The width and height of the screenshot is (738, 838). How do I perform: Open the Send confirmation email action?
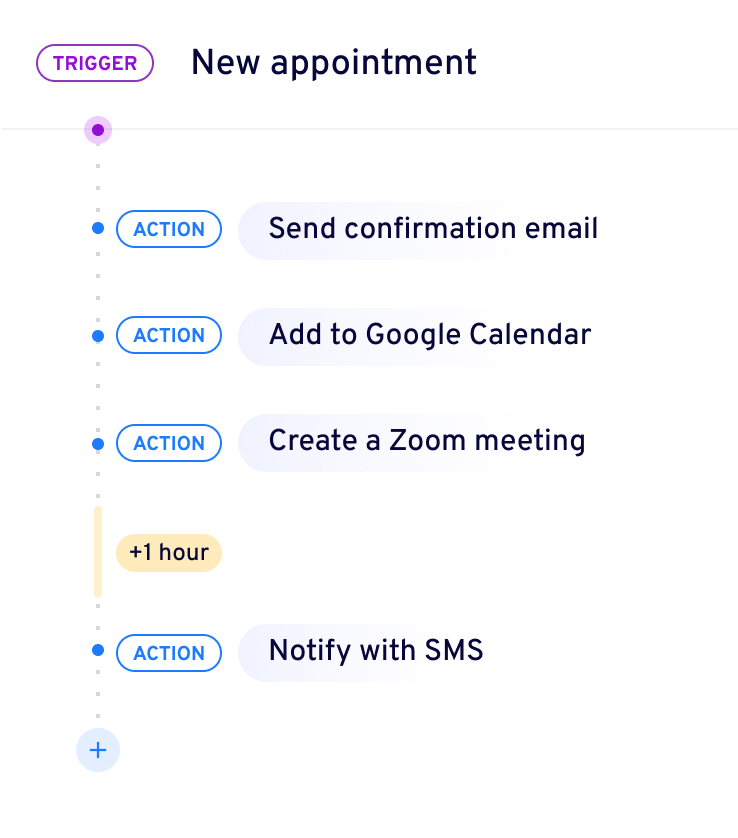click(432, 229)
